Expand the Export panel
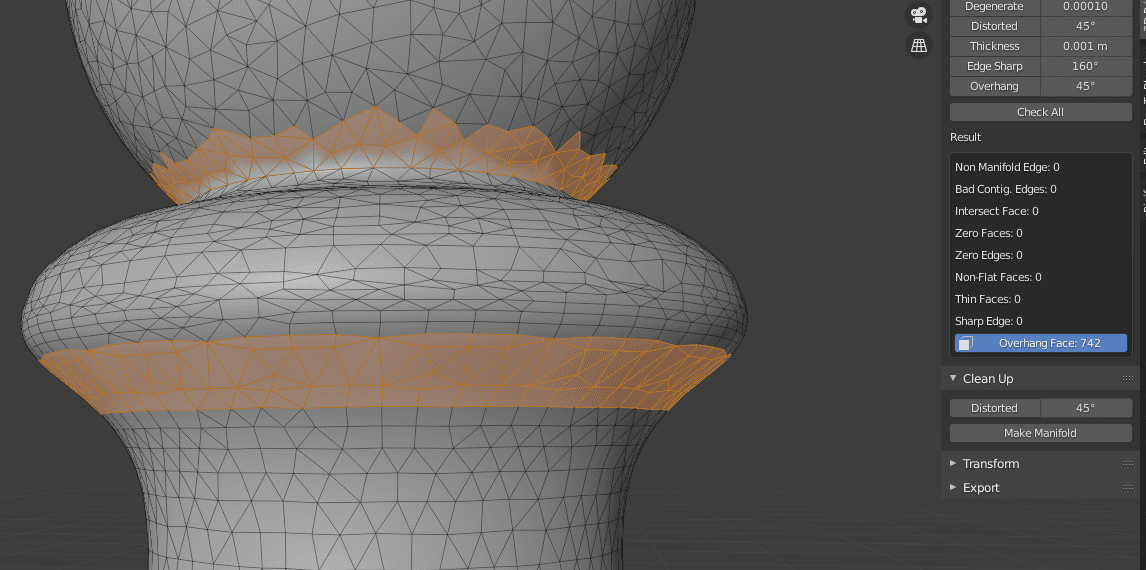 (953, 487)
